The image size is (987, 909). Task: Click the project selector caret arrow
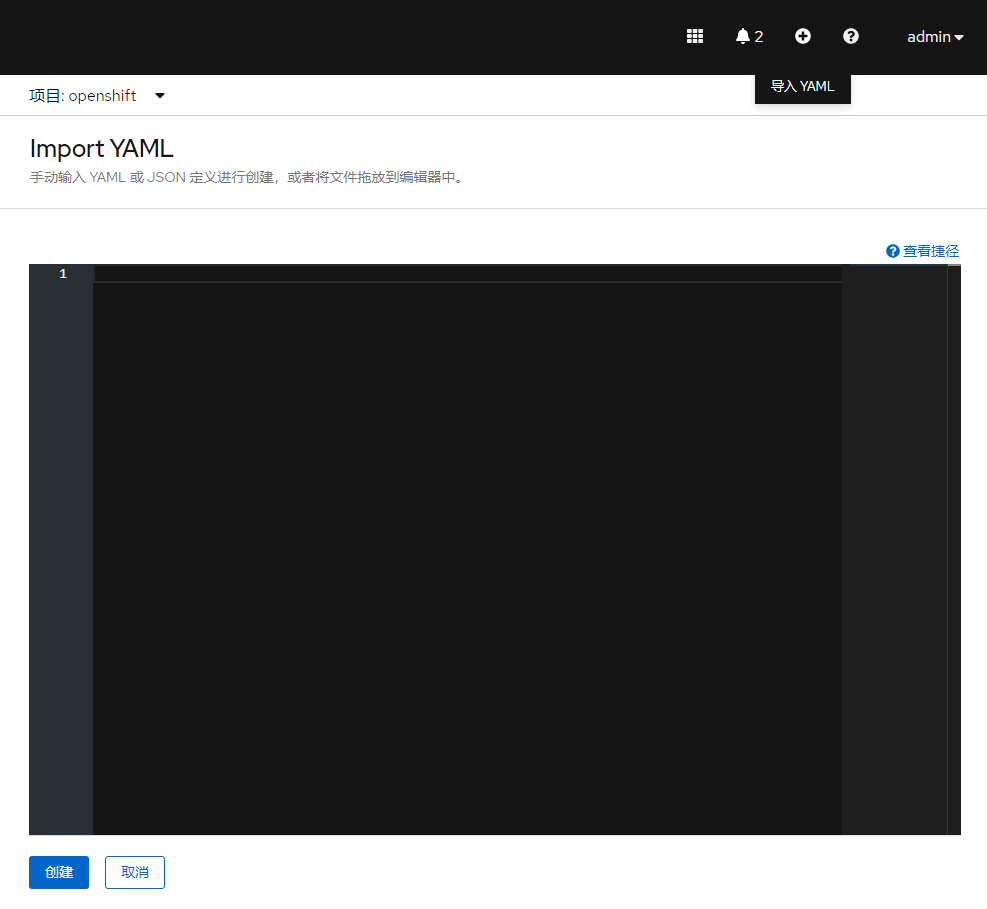point(159,95)
